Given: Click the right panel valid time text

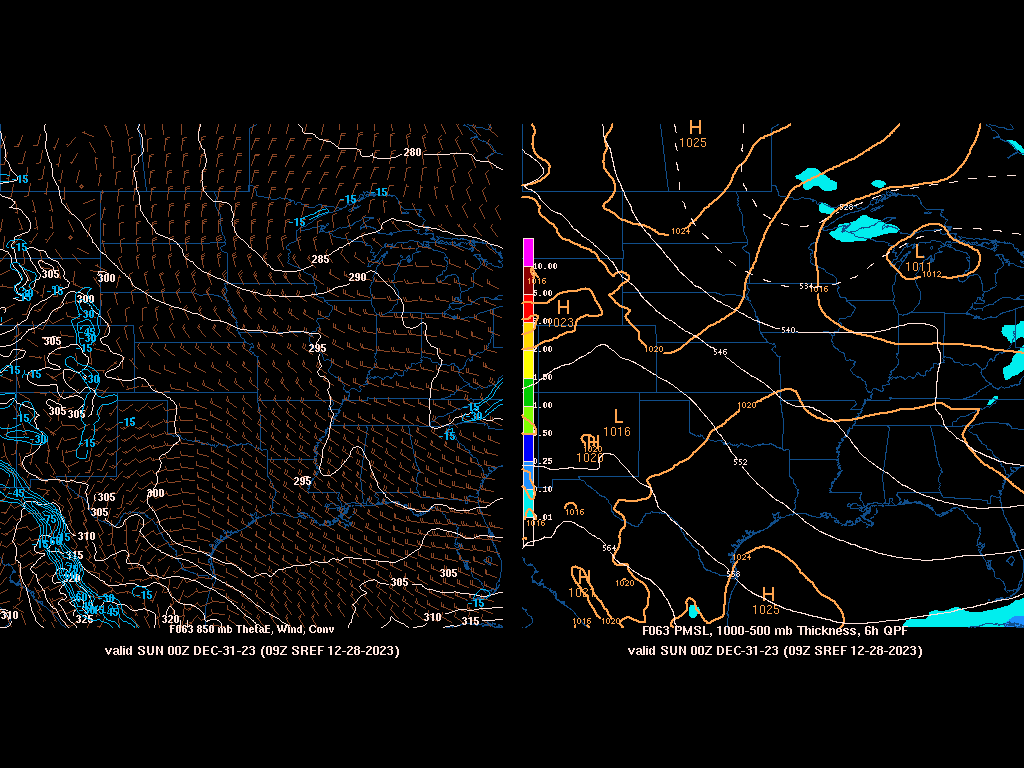Looking at the screenshot, I should pos(775,651).
